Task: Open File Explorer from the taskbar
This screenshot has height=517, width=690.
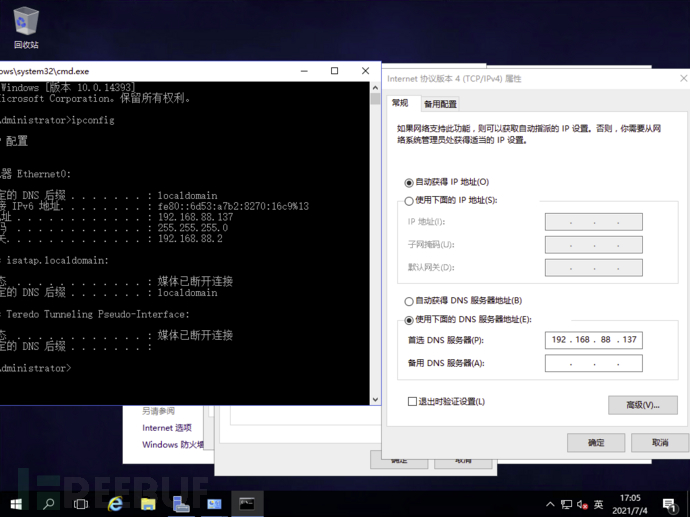Action: click(148, 504)
